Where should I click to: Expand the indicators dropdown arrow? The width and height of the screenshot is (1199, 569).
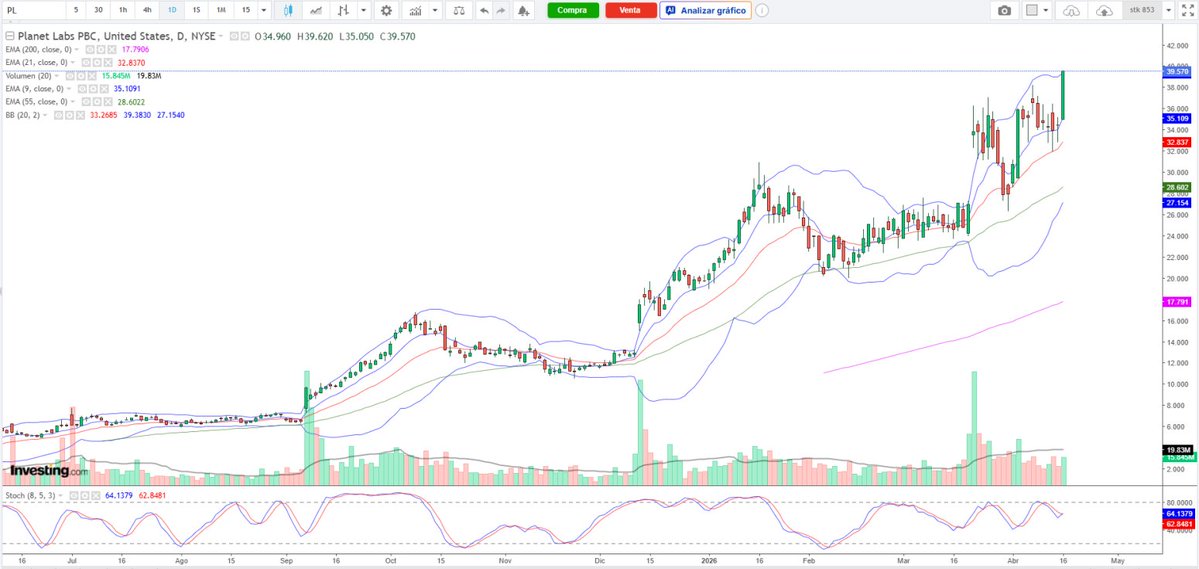coord(435,11)
